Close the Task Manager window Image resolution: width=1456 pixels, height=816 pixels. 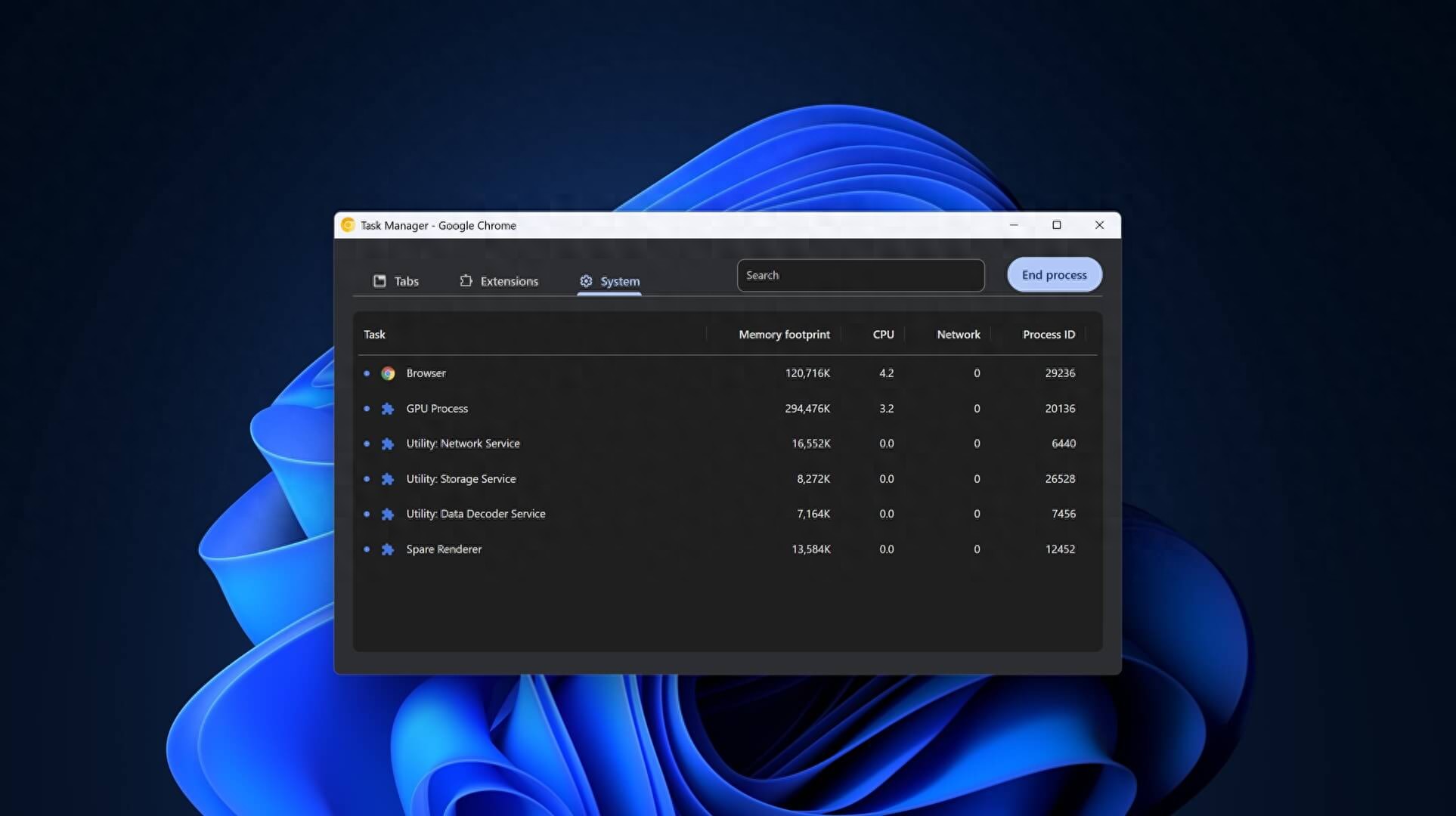coord(1099,225)
